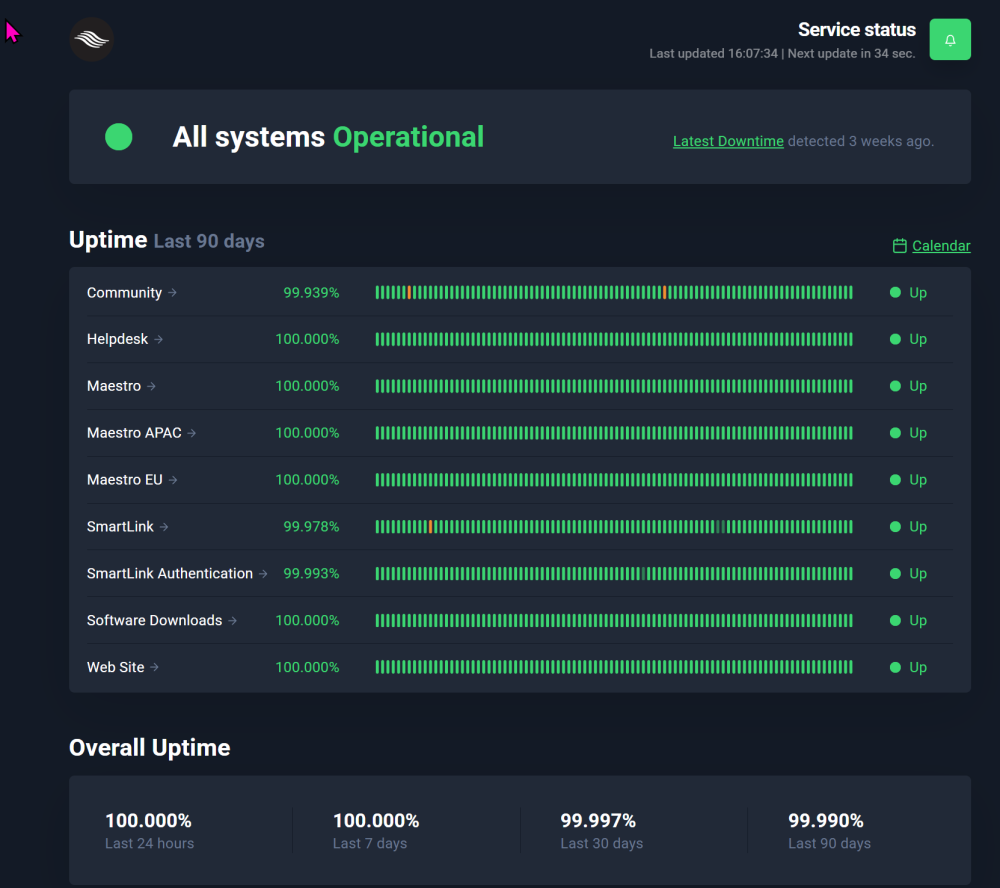Viewport: 1000px width, 888px height.
Task: Click the wave logo in the header
Action: [91, 40]
